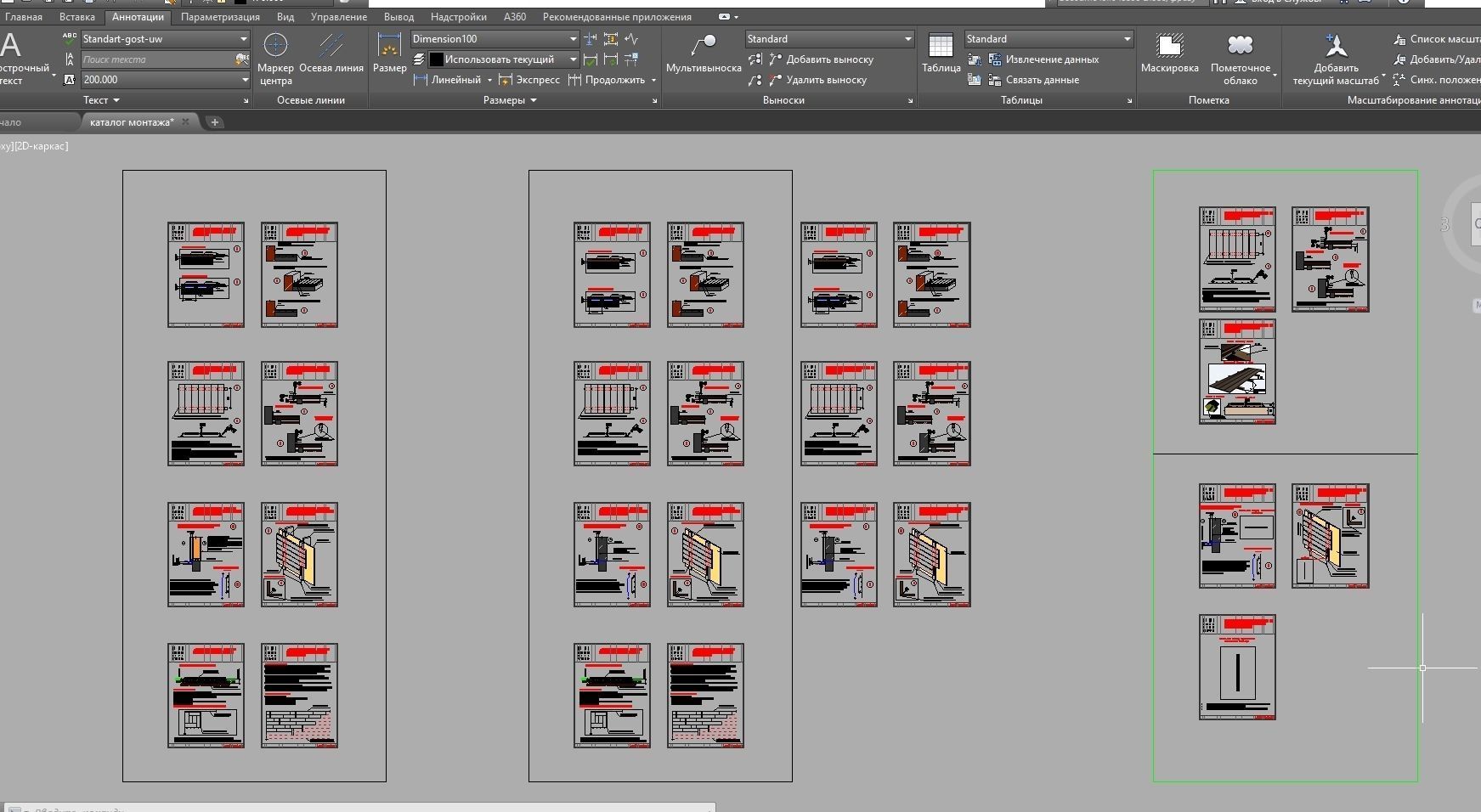
Task: Expand the Продолжить dimension options arrow
Action: point(653,80)
